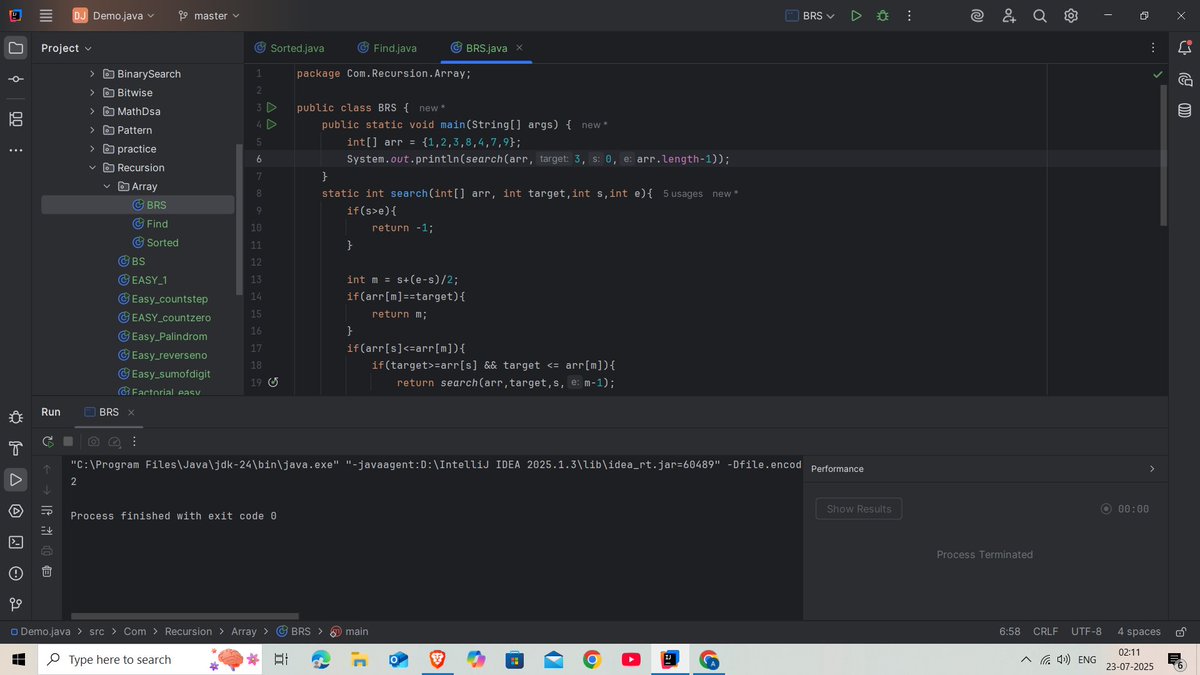Collapse the Array folder

pyautogui.click(x=108, y=186)
